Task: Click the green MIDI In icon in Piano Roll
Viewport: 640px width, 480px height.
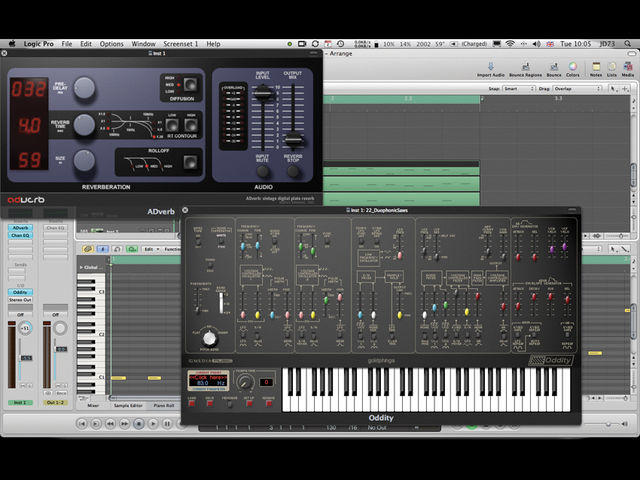Action: pos(132,249)
